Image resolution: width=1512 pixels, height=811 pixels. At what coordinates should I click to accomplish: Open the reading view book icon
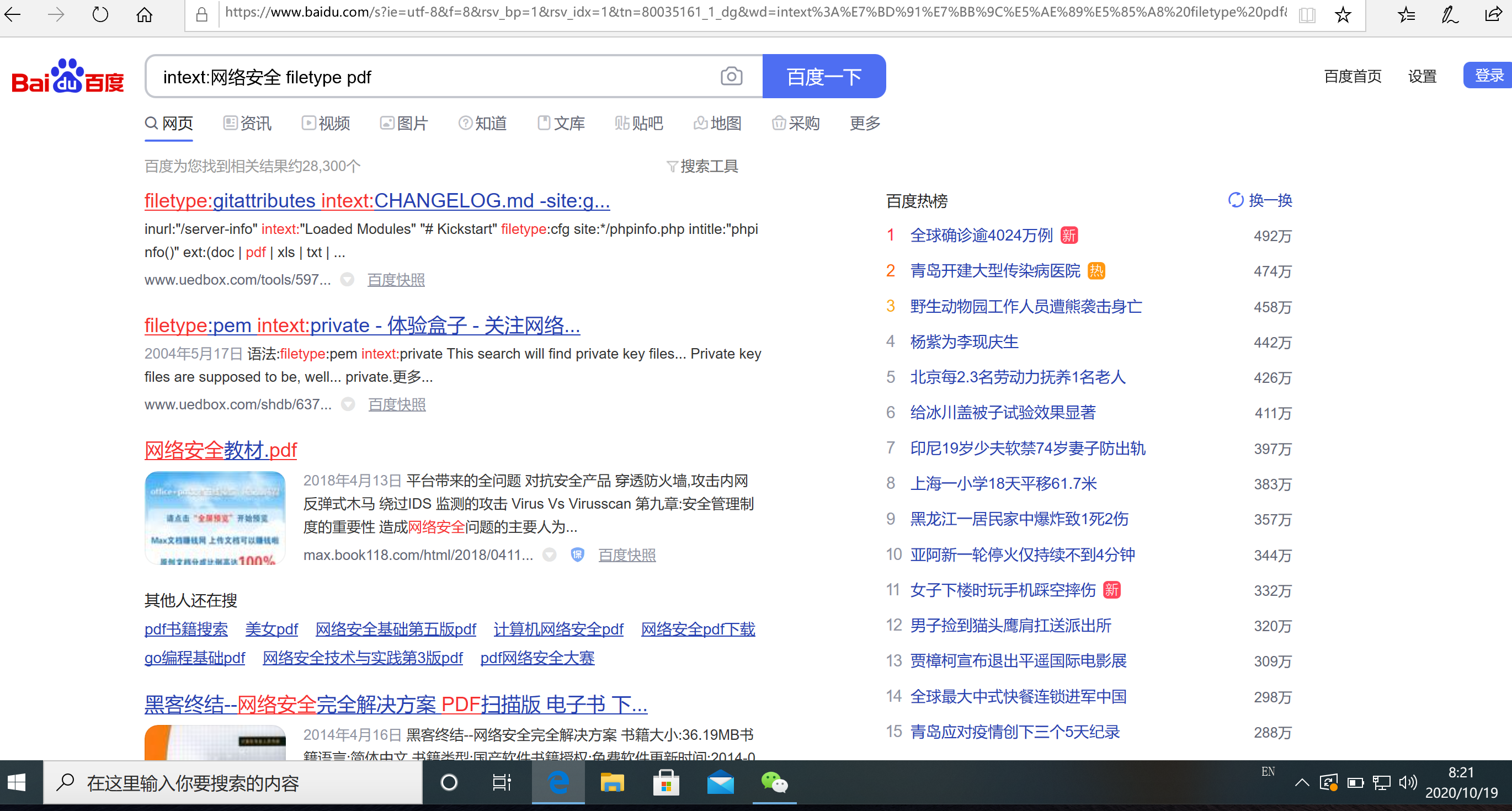pos(1307,14)
